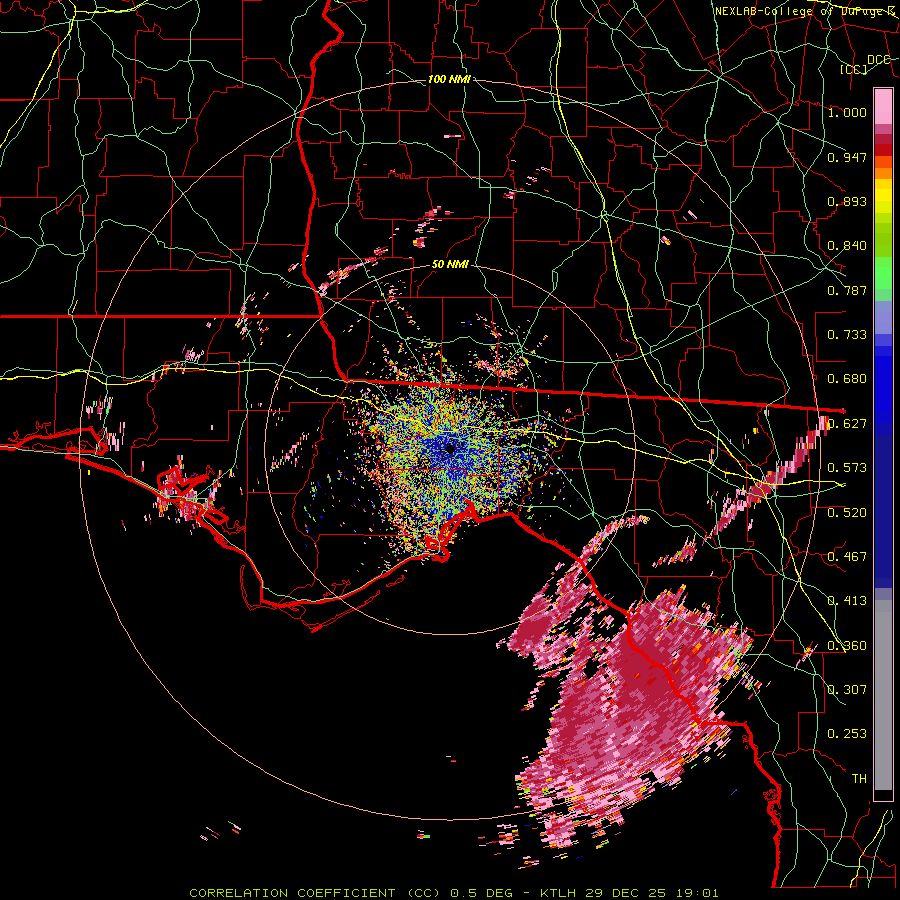Click the 0.947 scale value

847,157
